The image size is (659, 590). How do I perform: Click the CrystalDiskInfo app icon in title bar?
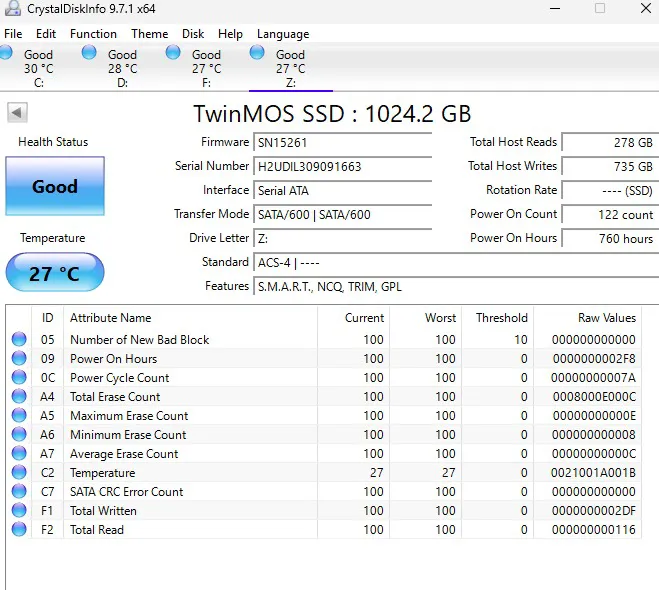pos(13,8)
